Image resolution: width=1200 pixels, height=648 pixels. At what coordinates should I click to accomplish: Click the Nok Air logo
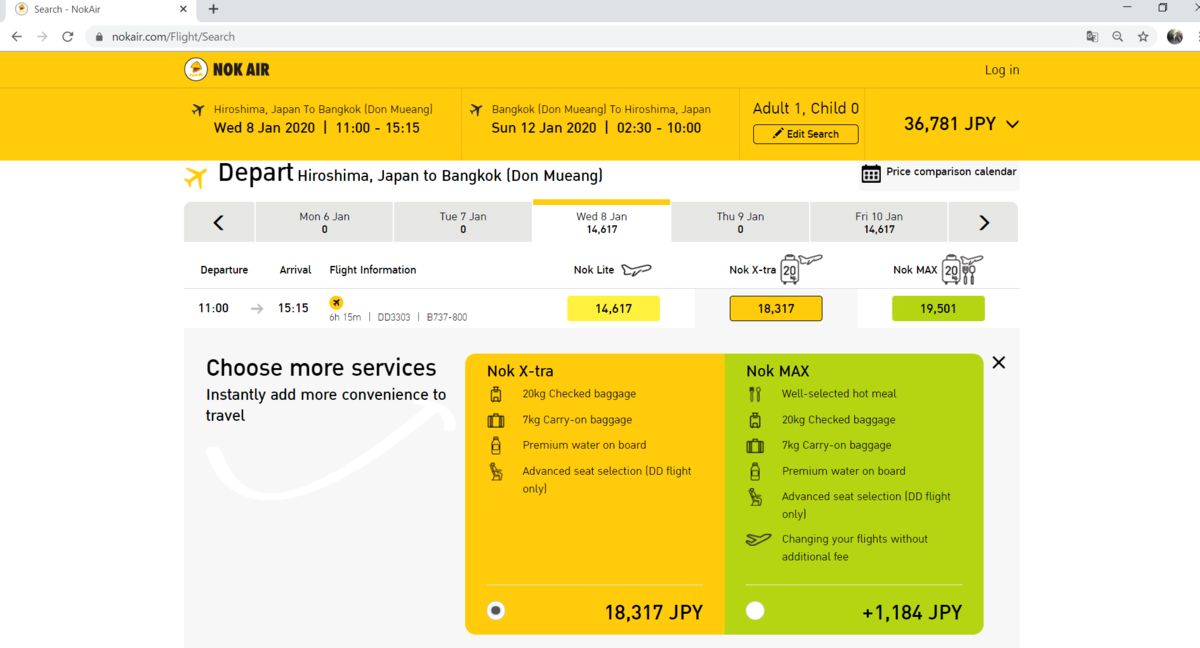click(227, 69)
